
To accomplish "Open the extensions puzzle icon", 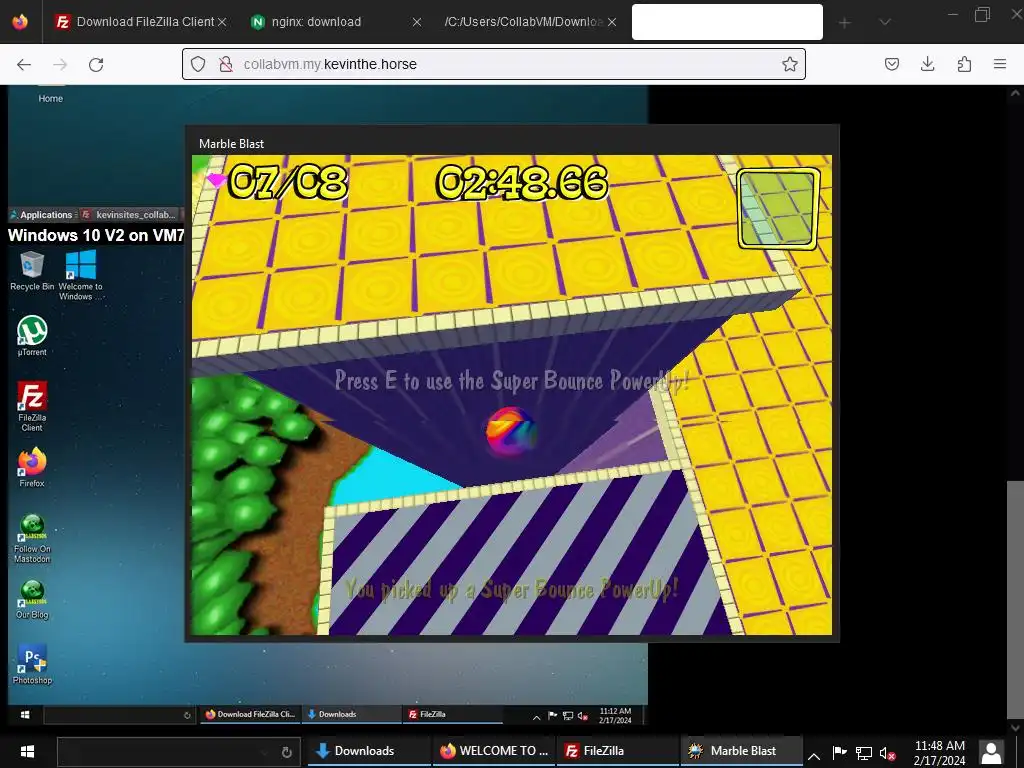I will tap(964, 64).
